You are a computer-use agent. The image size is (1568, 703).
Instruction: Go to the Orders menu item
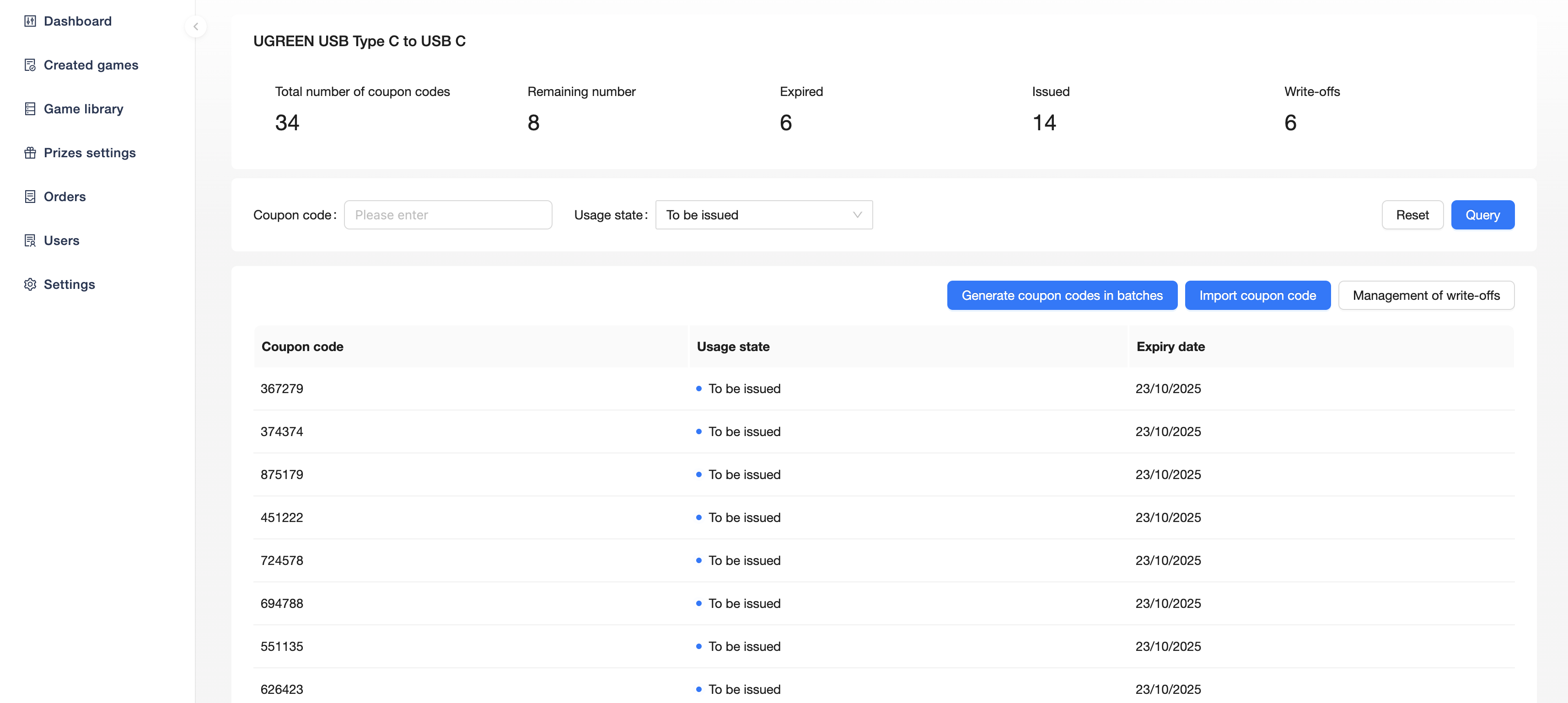click(64, 197)
